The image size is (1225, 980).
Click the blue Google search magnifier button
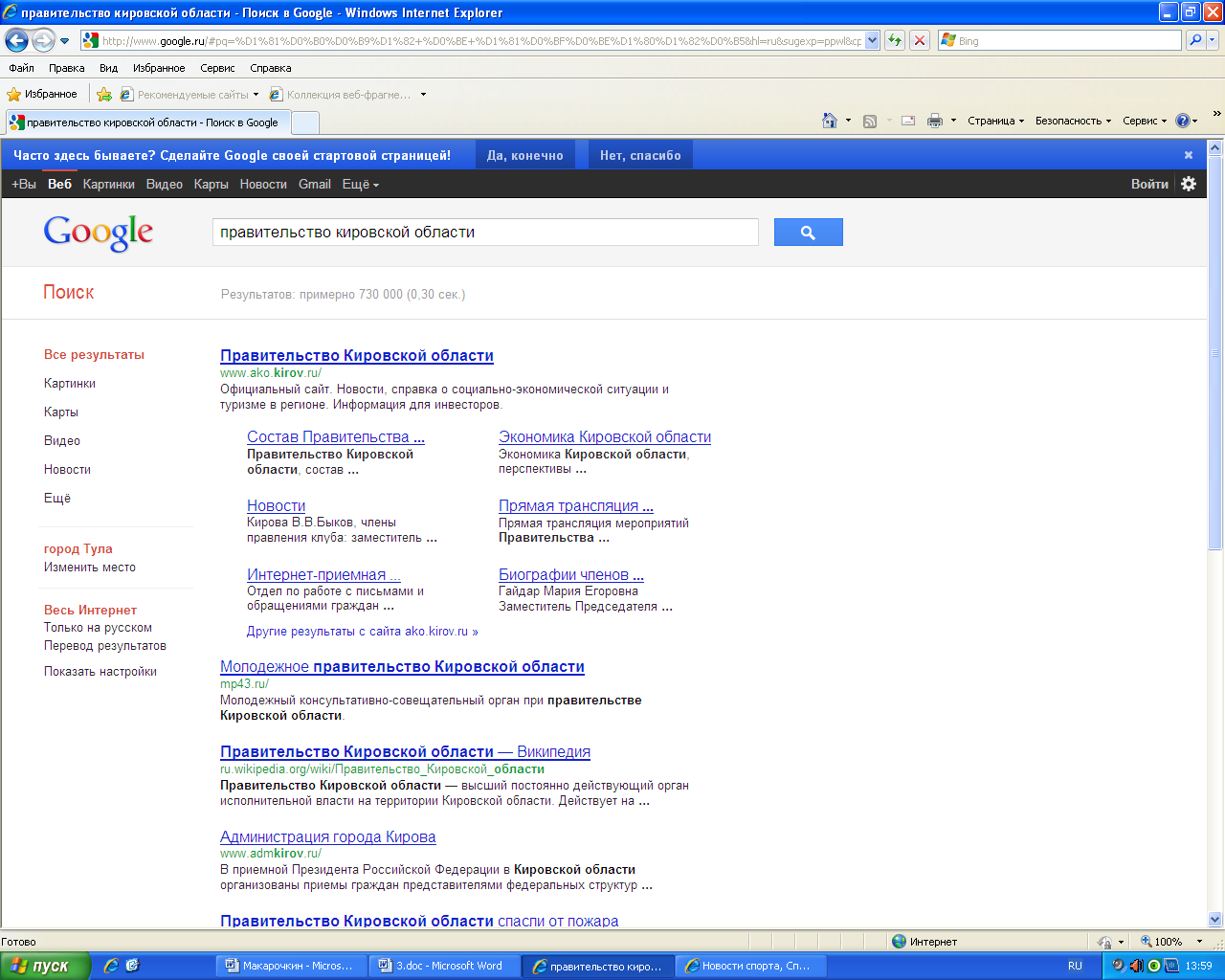[x=808, y=233]
